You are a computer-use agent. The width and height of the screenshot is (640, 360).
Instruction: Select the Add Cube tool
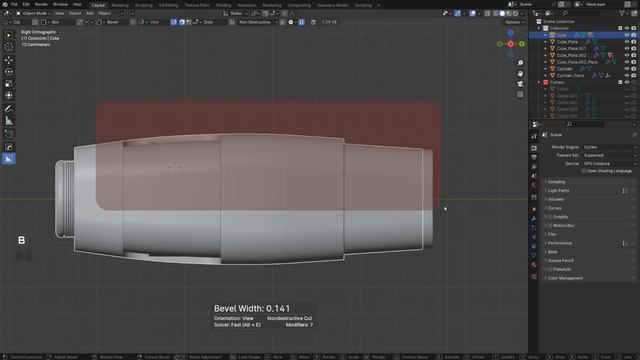coord(9,133)
